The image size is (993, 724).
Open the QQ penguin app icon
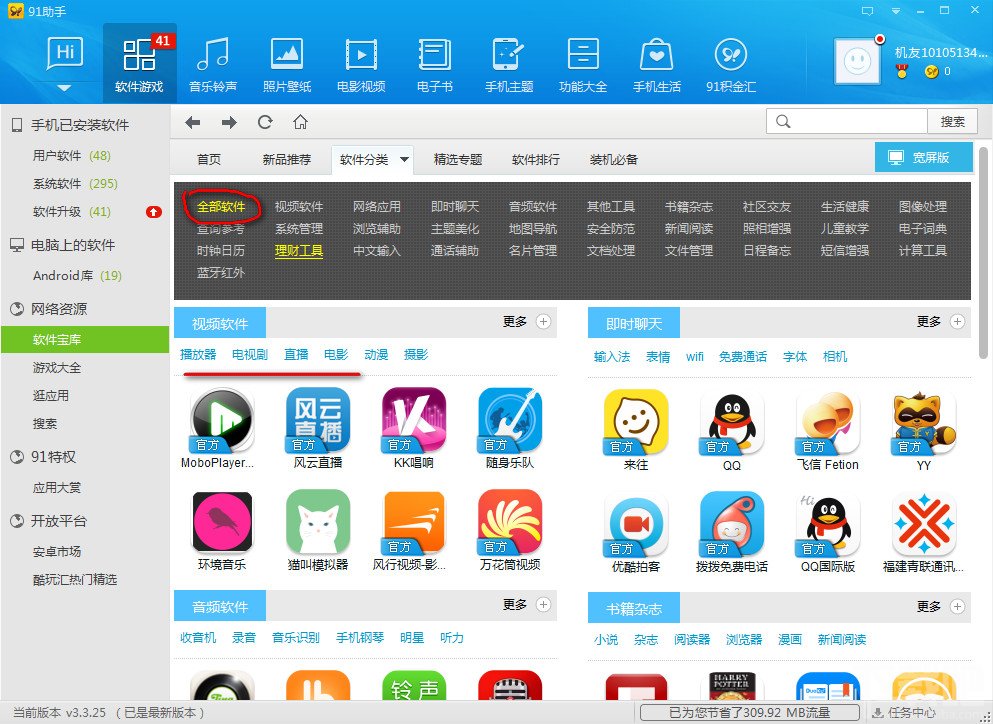point(732,422)
